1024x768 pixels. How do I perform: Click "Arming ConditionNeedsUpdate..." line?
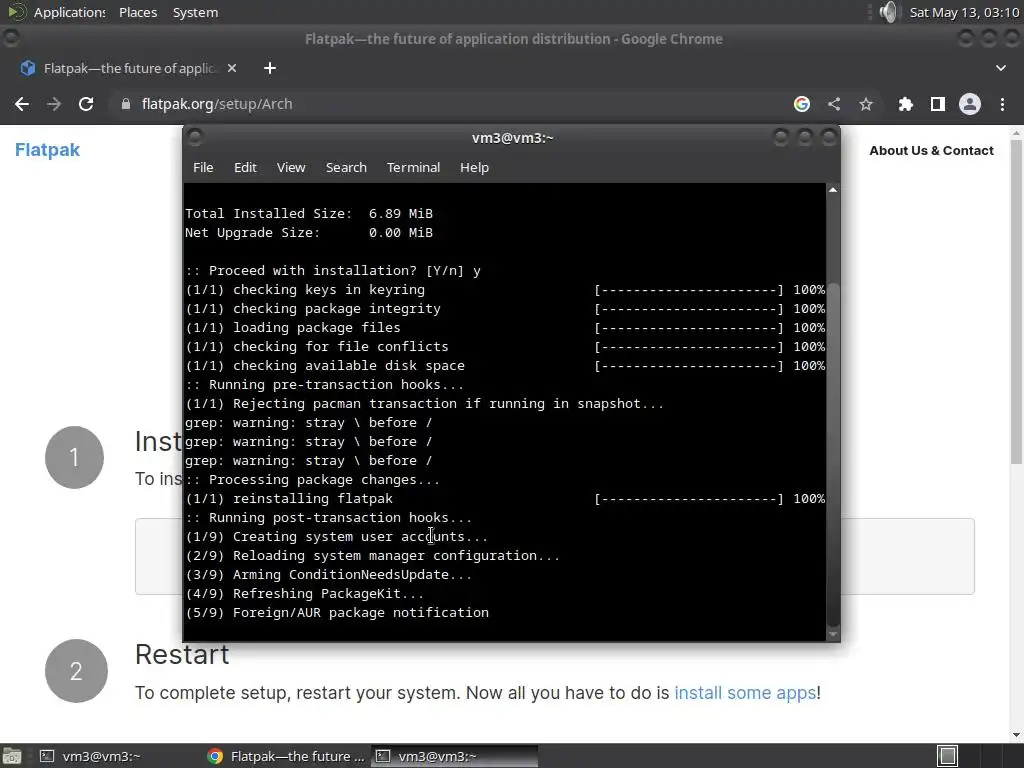click(328, 575)
